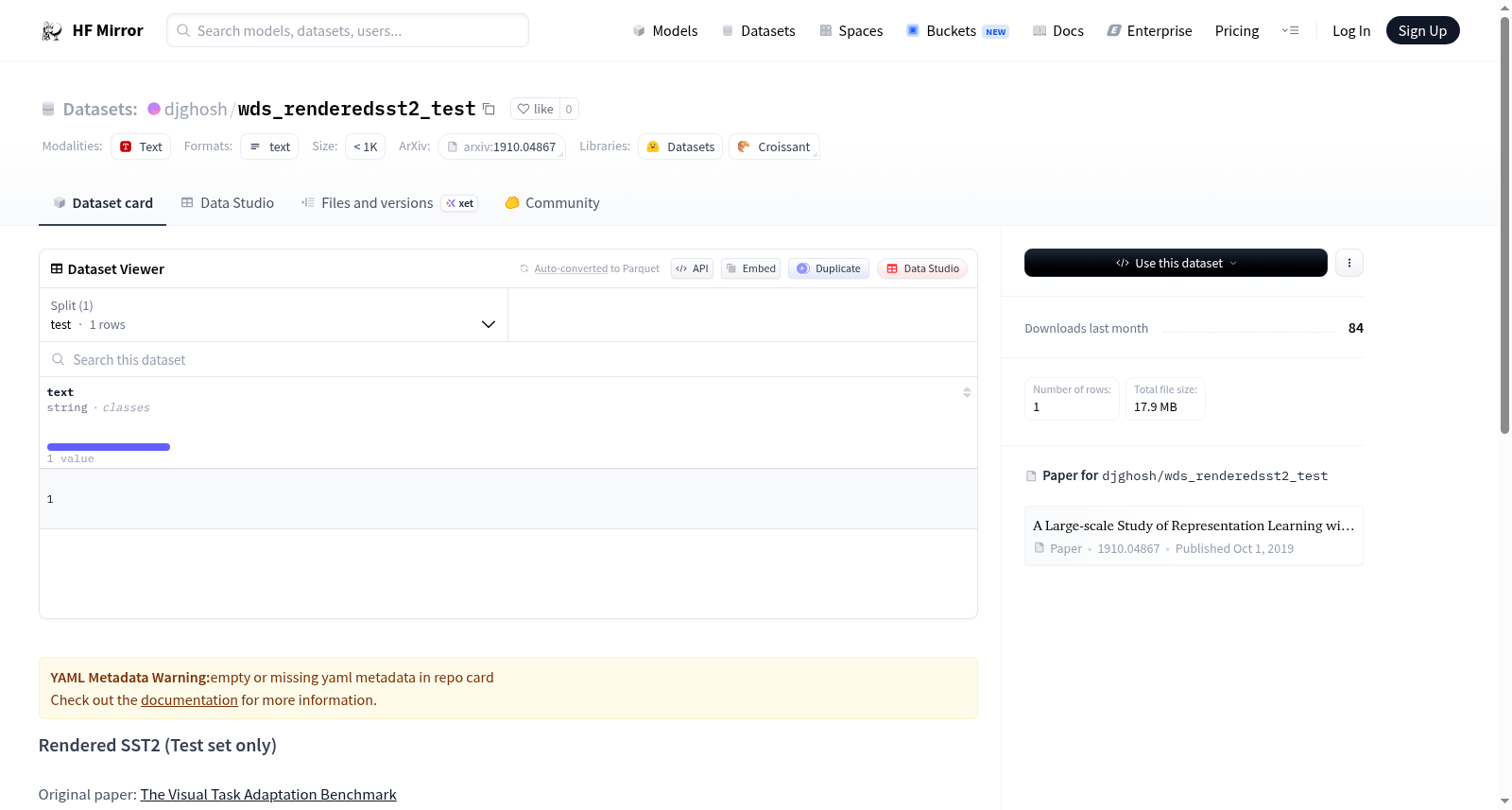Open the arxiv:1910.04867 tag
1512x810 pixels.
[x=502, y=146]
